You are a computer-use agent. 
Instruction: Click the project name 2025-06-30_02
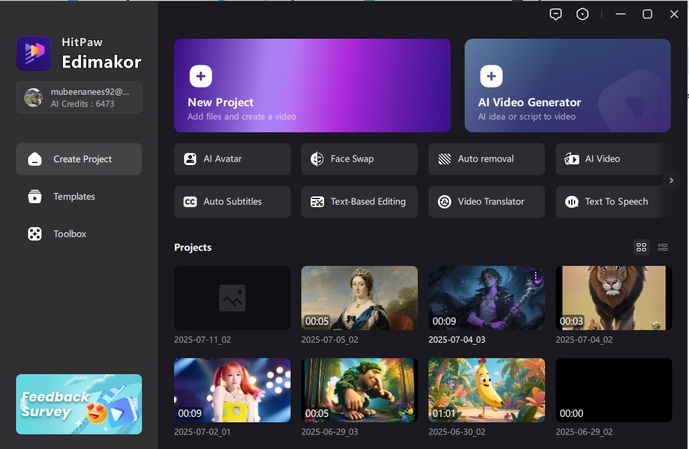[x=457, y=432]
